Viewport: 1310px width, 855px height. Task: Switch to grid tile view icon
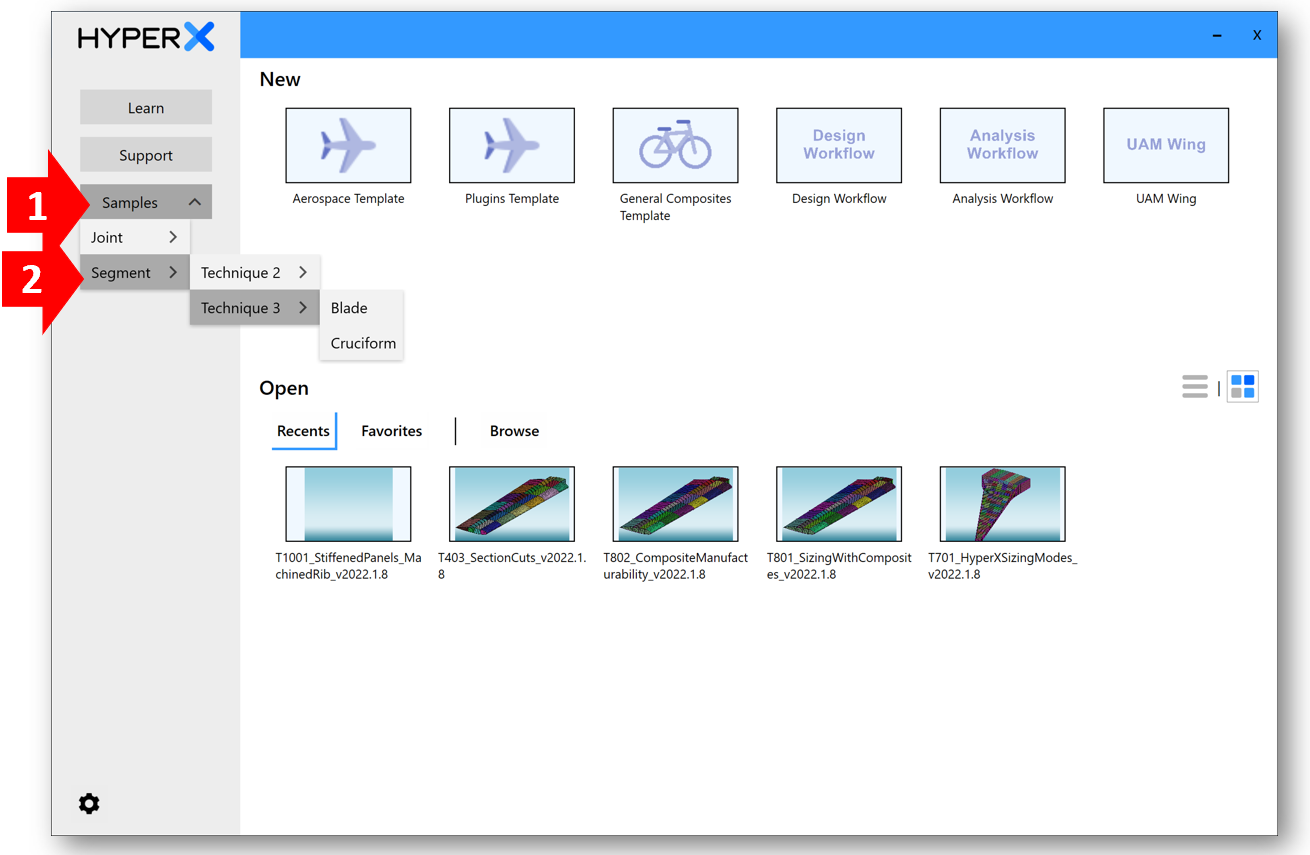click(x=1243, y=386)
